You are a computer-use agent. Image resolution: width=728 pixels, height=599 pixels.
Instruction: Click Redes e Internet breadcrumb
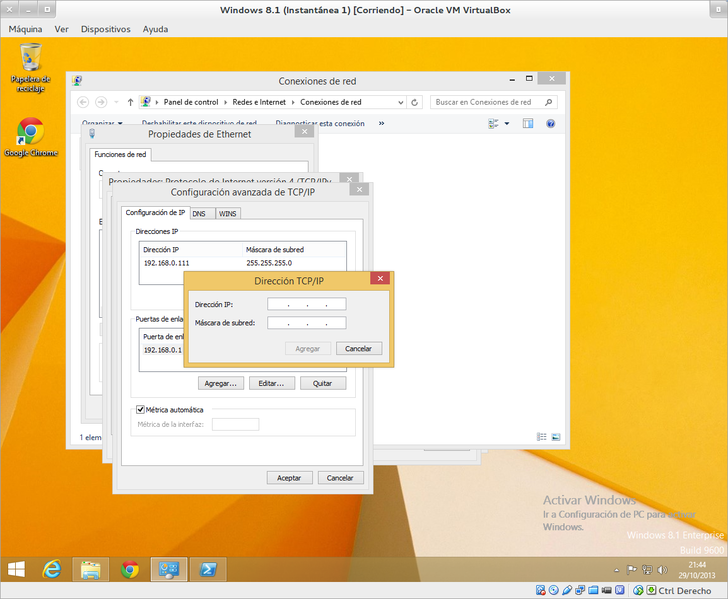pyautogui.click(x=259, y=102)
